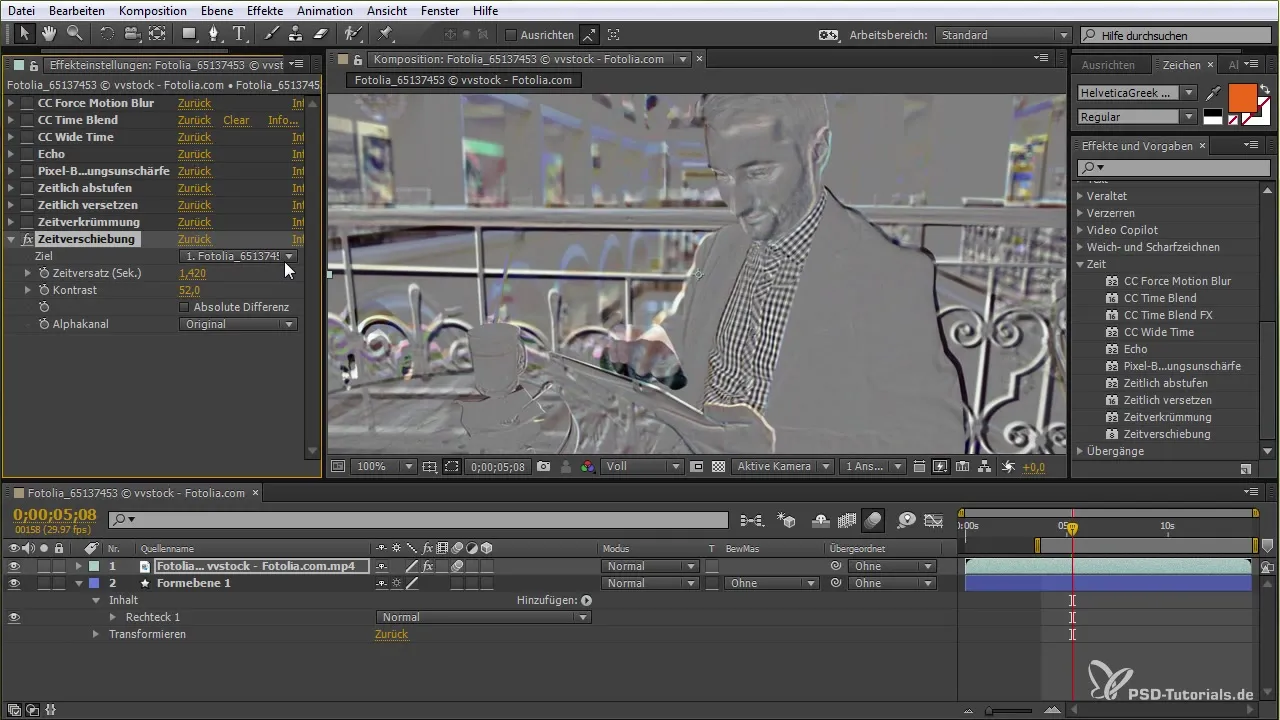Viewport: 1280px width, 720px height.
Task: Select the Clone Stamp tool
Action: click(x=297, y=34)
